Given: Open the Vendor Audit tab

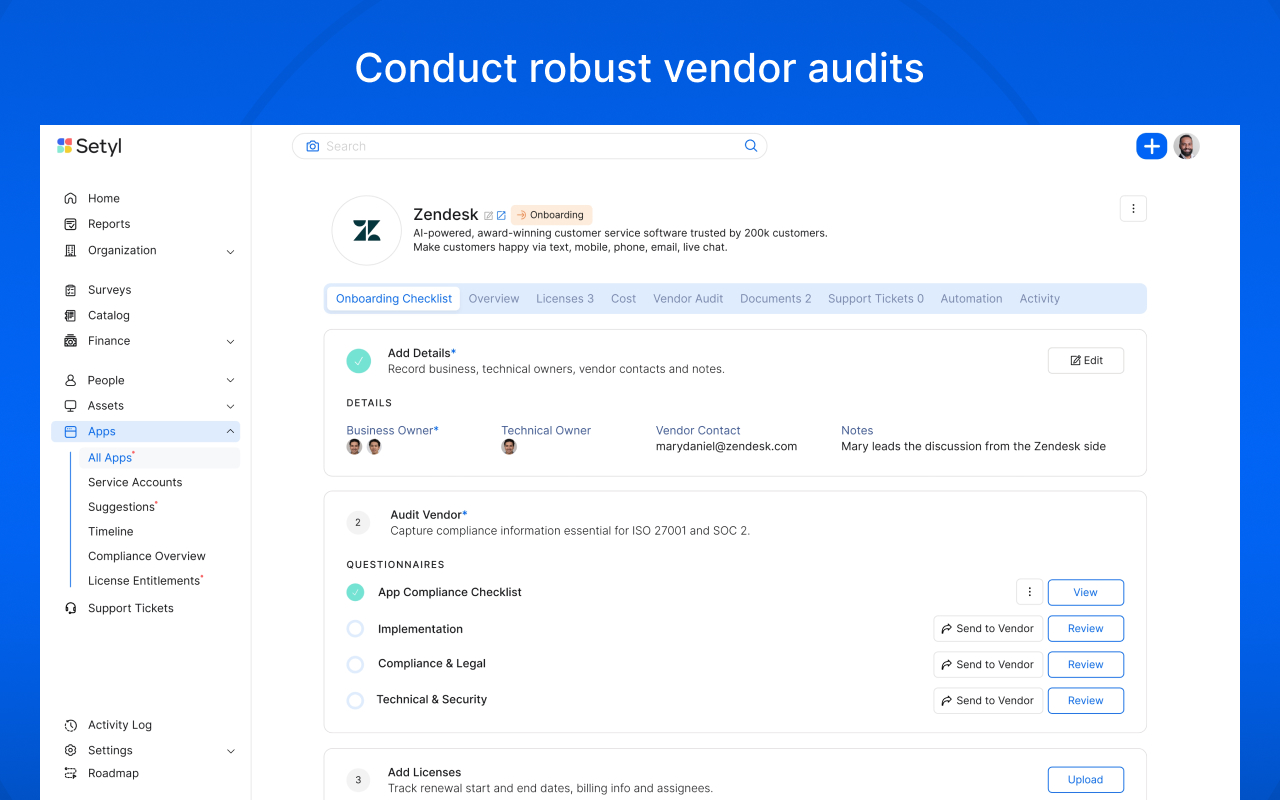Looking at the screenshot, I should (688, 299).
